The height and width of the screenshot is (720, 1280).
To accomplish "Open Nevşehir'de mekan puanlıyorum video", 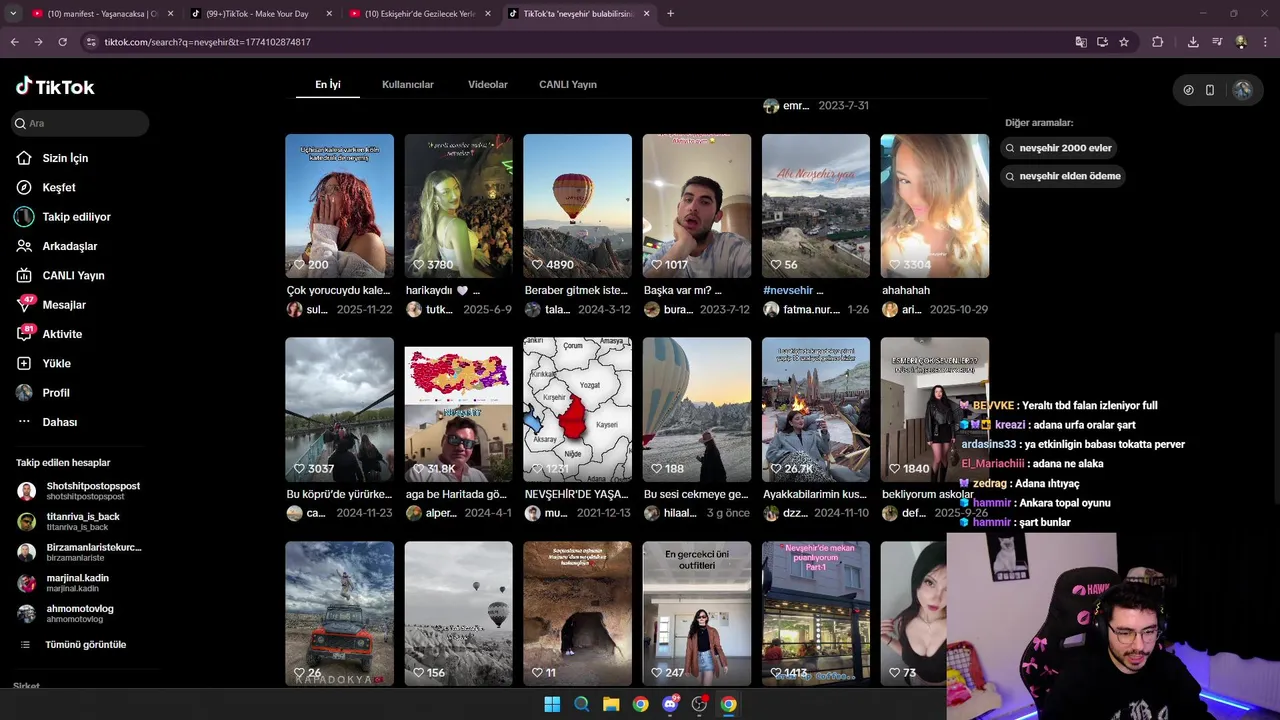I will tap(815, 613).
